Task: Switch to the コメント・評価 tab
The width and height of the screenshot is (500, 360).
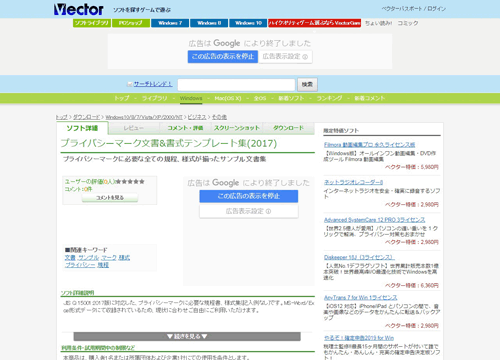Action: tap(185, 128)
